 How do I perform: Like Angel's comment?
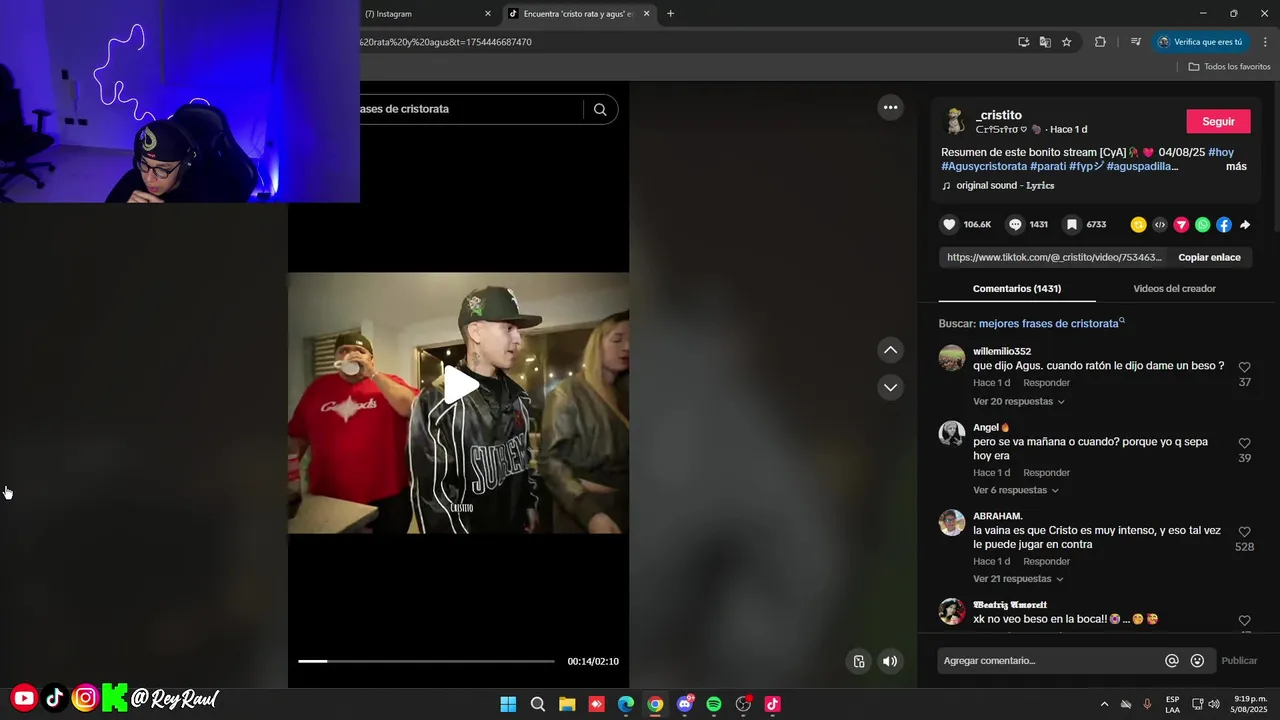[x=1244, y=443]
